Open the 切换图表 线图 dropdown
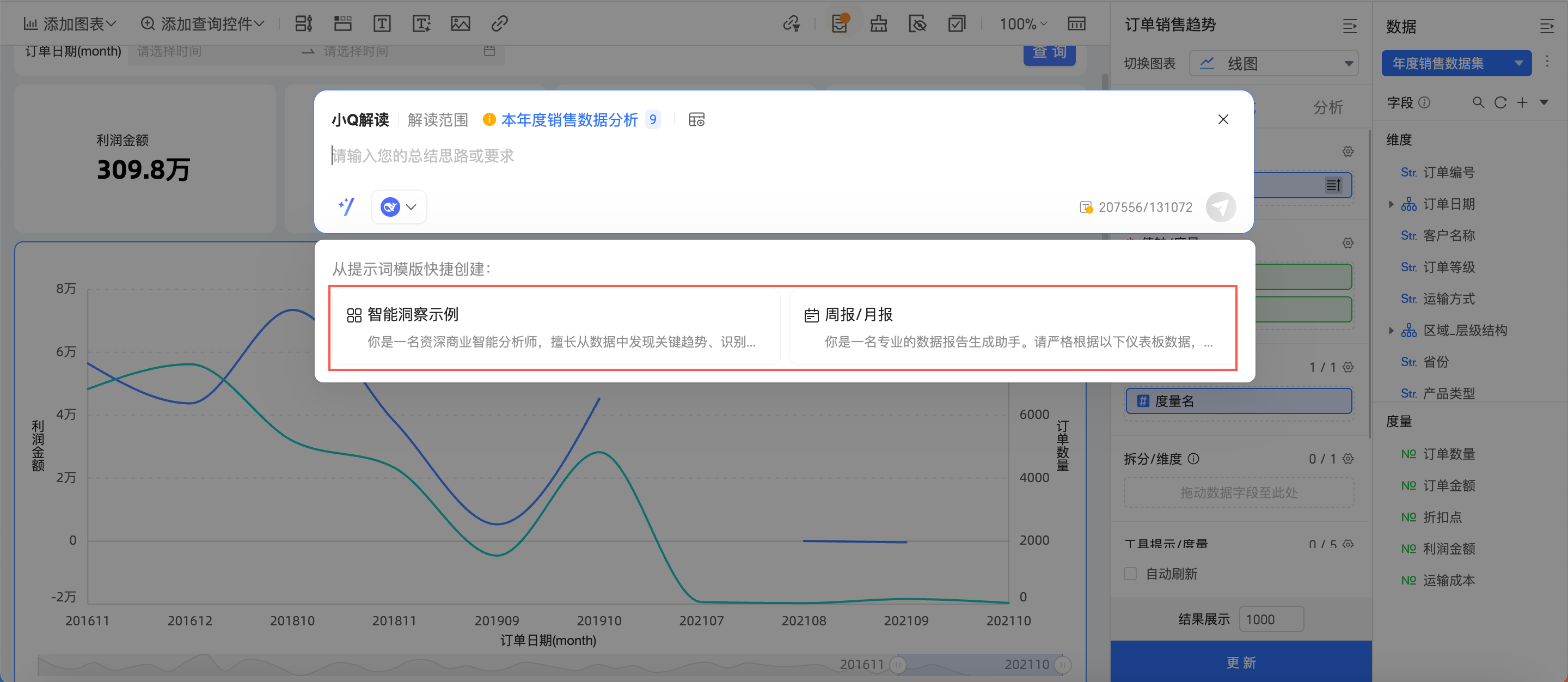 click(1274, 63)
